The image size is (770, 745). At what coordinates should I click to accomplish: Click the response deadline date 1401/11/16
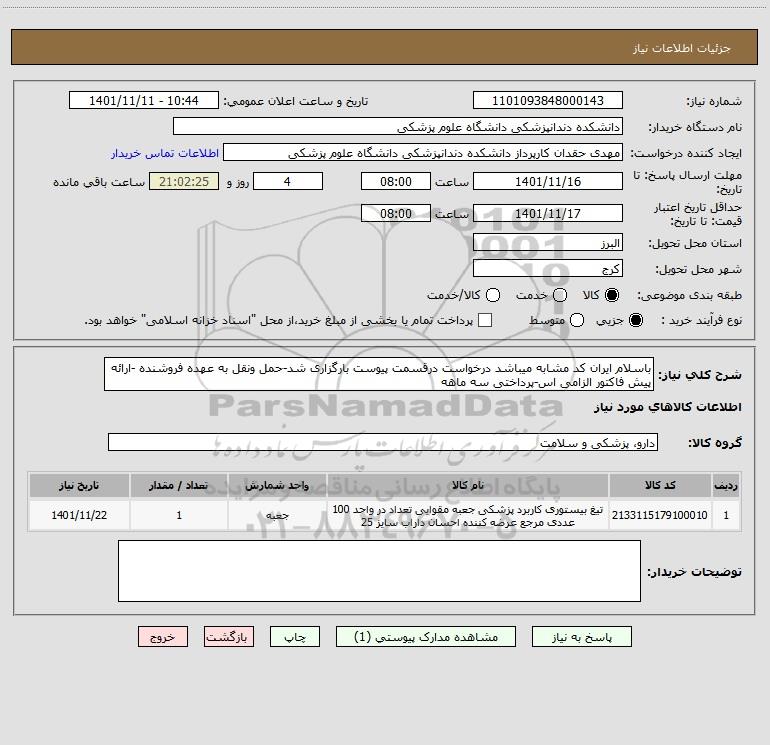tap(548, 181)
